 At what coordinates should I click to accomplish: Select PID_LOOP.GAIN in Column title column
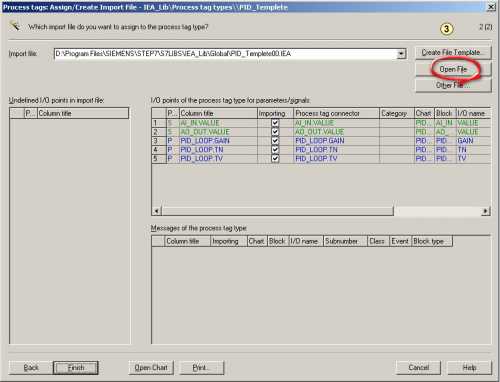[x=218, y=141]
